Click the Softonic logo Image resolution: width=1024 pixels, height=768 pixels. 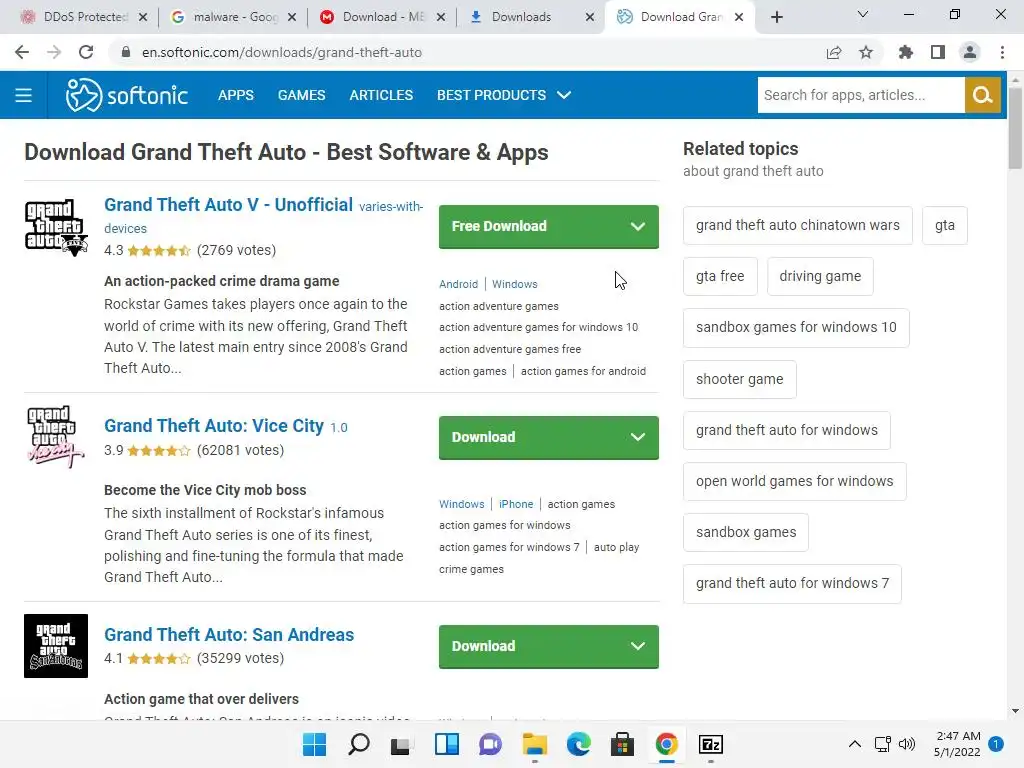pyautogui.click(x=127, y=95)
